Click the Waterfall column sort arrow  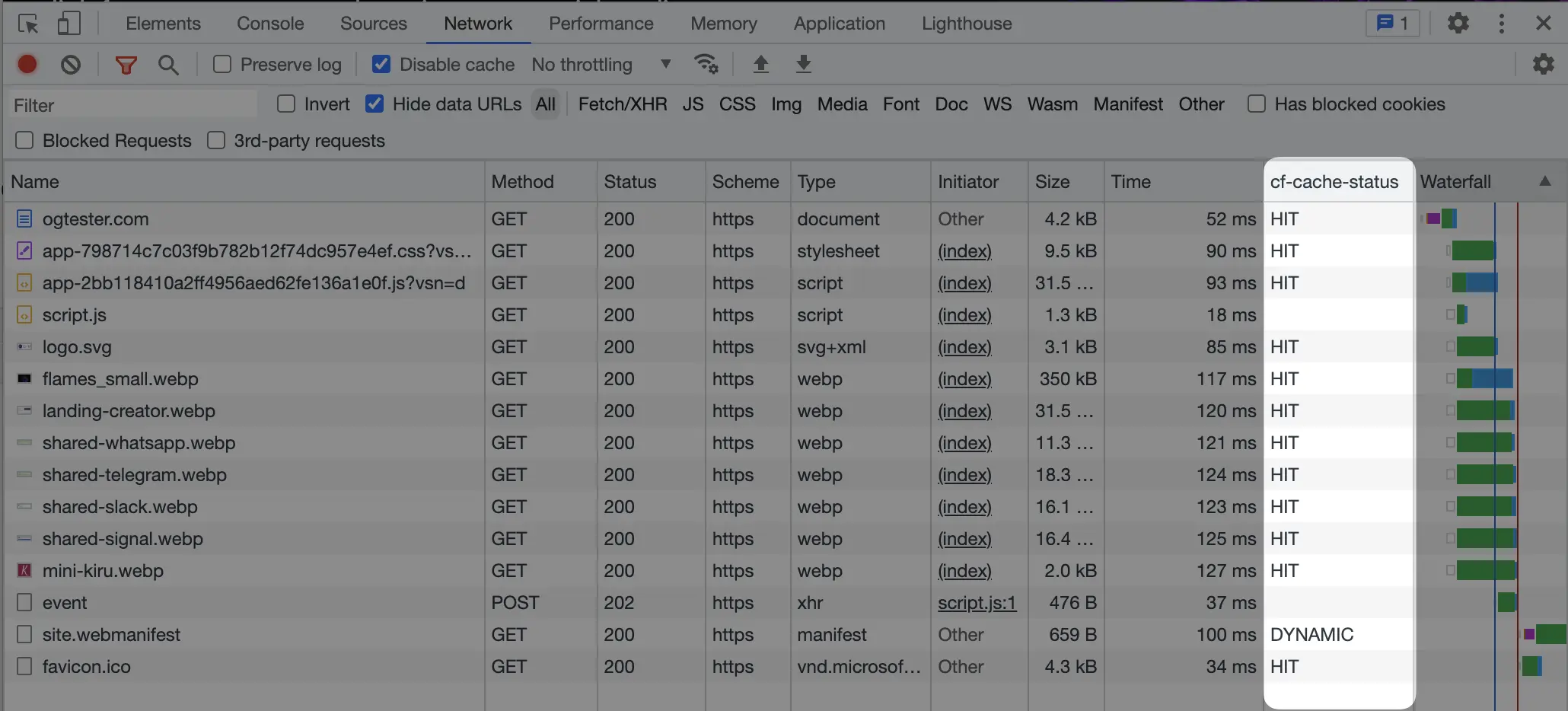[x=1544, y=181]
